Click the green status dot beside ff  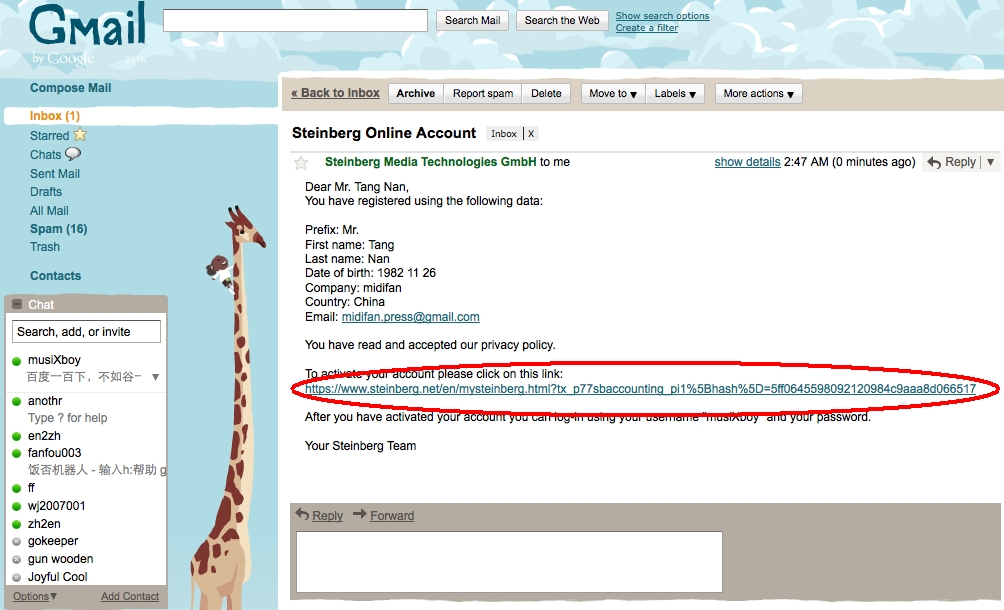17,488
